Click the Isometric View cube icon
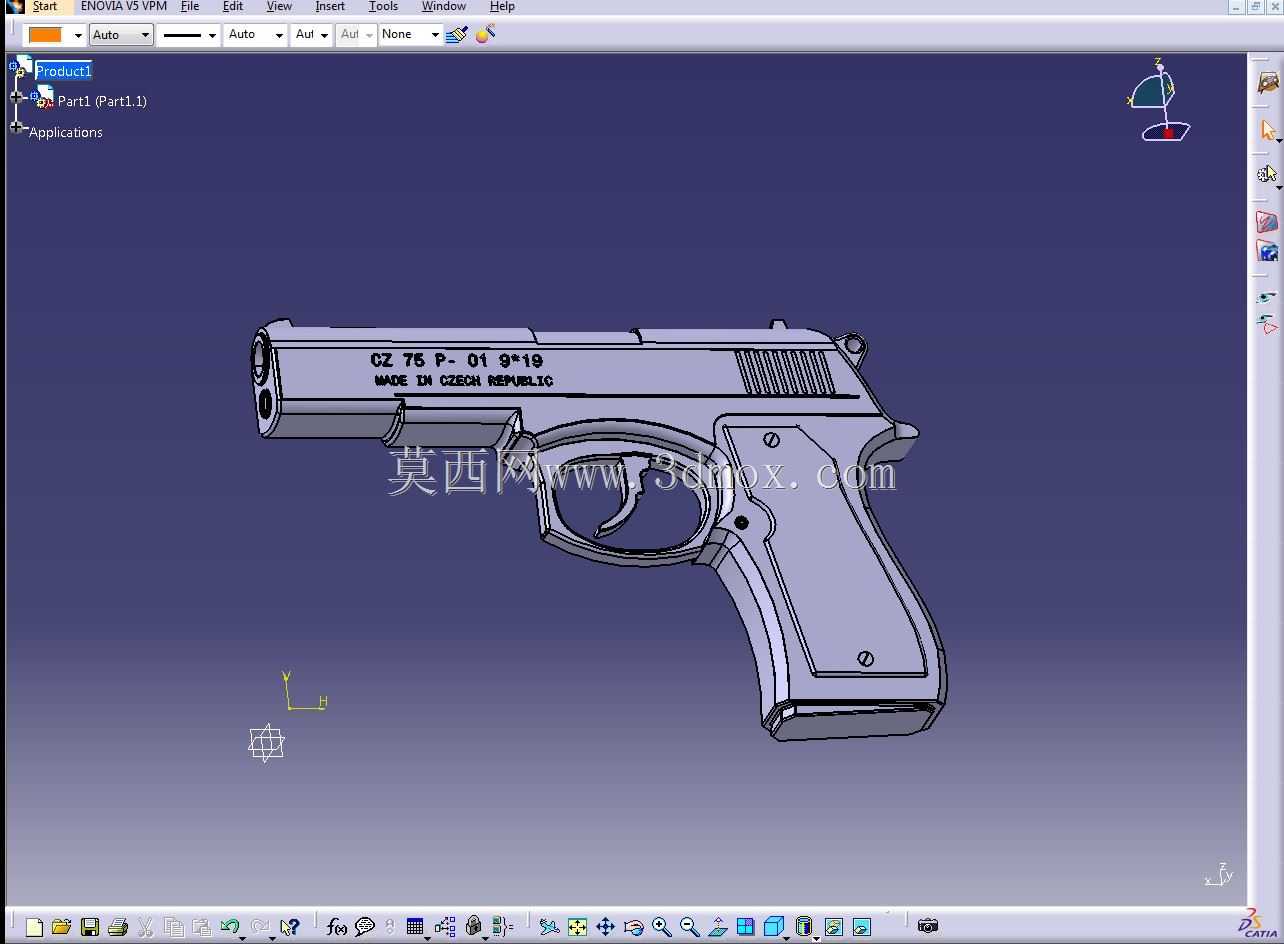1284x944 pixels. pyautogui.click(x=773, y=927)
